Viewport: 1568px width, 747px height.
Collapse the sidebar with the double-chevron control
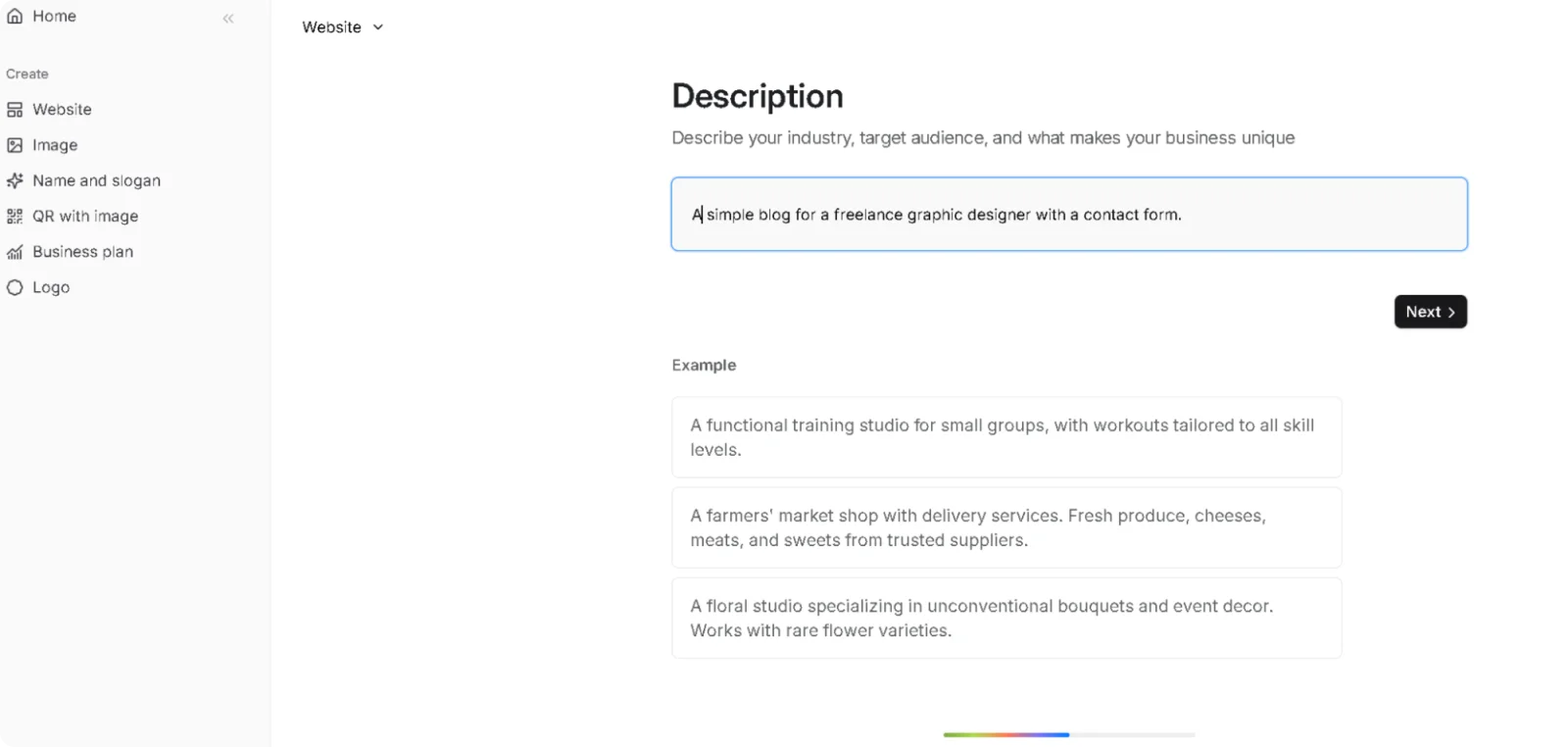[x=227, y=17]
